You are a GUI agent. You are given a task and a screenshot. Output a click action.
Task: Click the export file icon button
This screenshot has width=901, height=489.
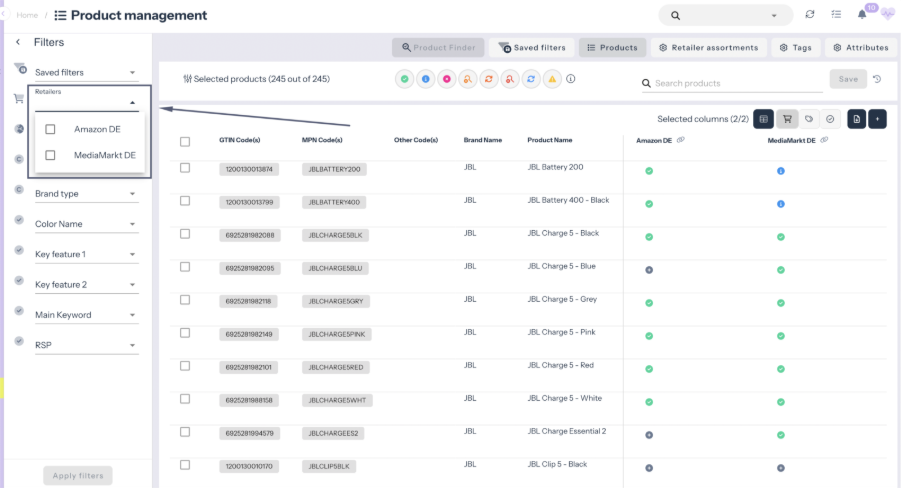856,119
